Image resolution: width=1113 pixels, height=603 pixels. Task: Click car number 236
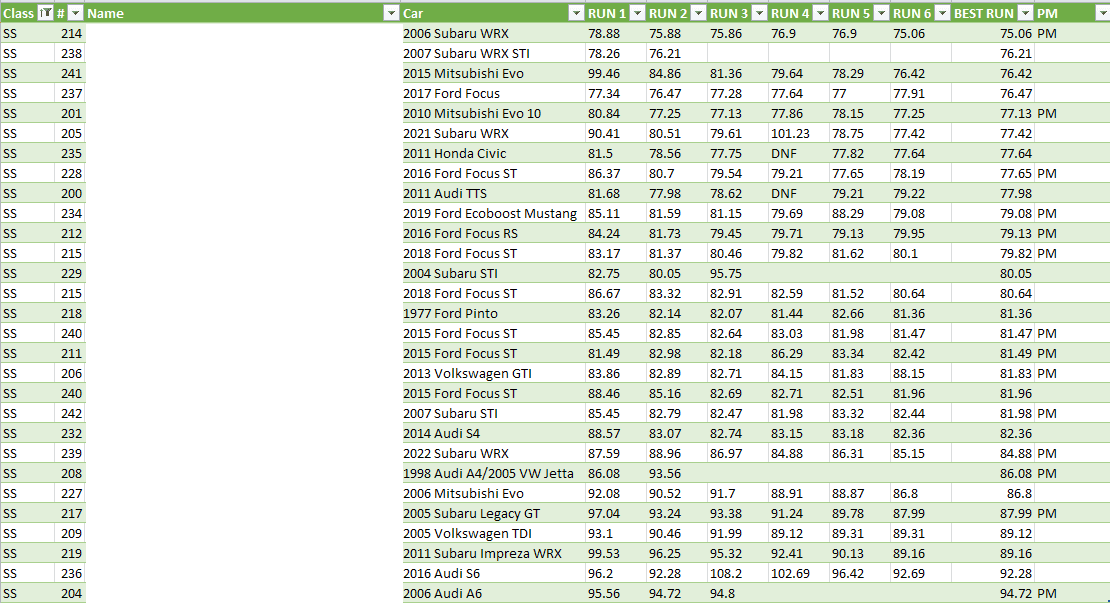point(70,573)
